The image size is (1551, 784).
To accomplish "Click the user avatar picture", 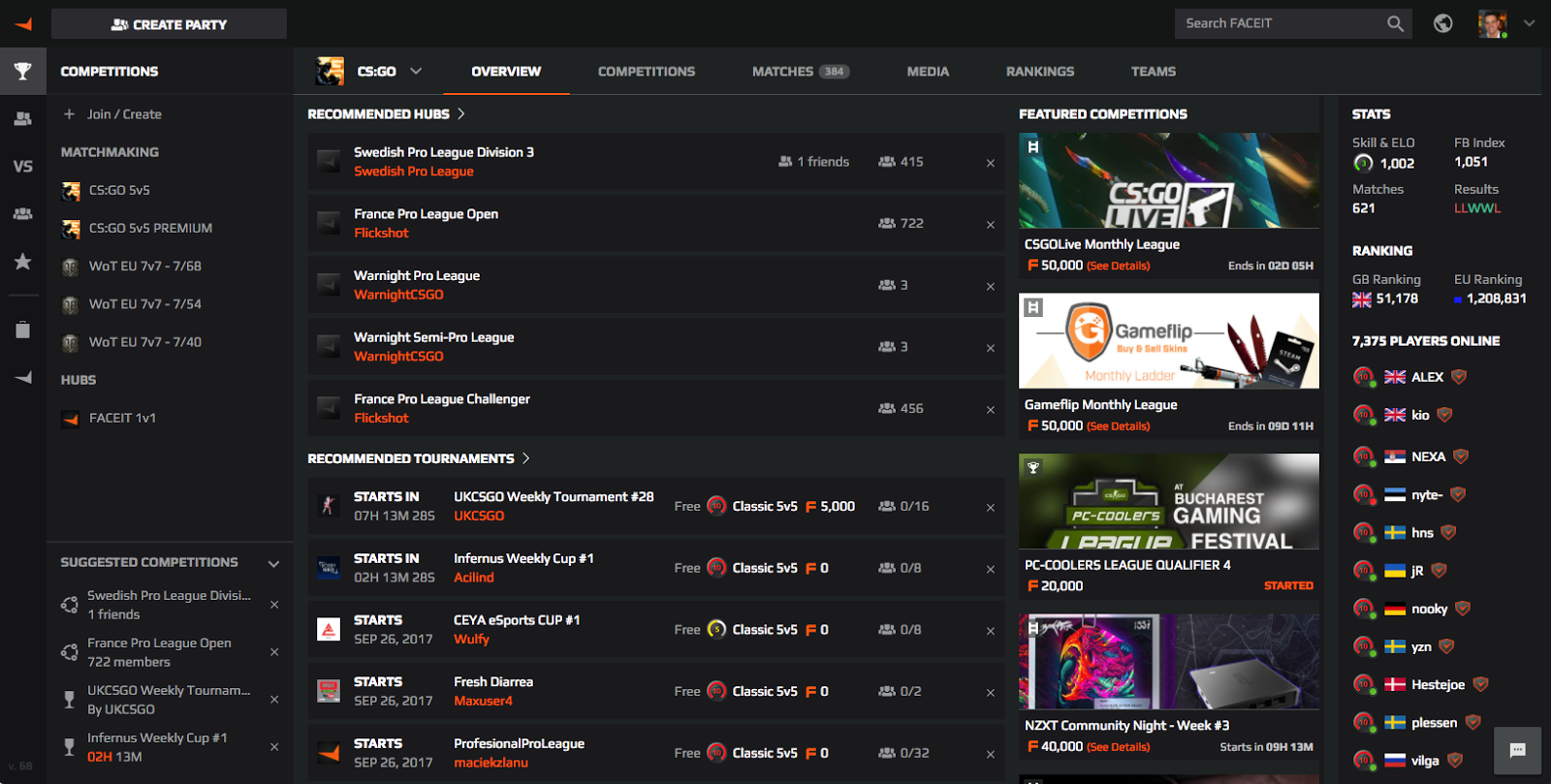I will click(1492, 23).
